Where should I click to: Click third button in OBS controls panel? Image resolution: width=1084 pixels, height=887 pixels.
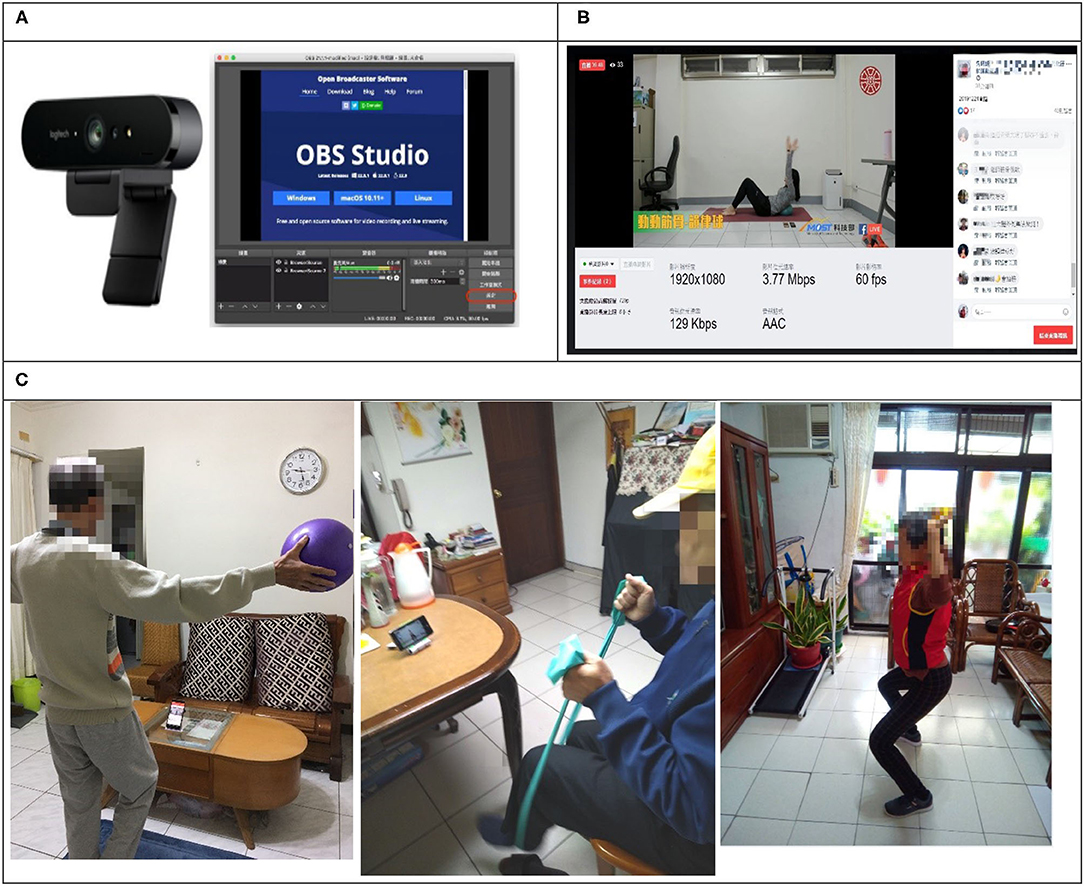tap(491, 284)
